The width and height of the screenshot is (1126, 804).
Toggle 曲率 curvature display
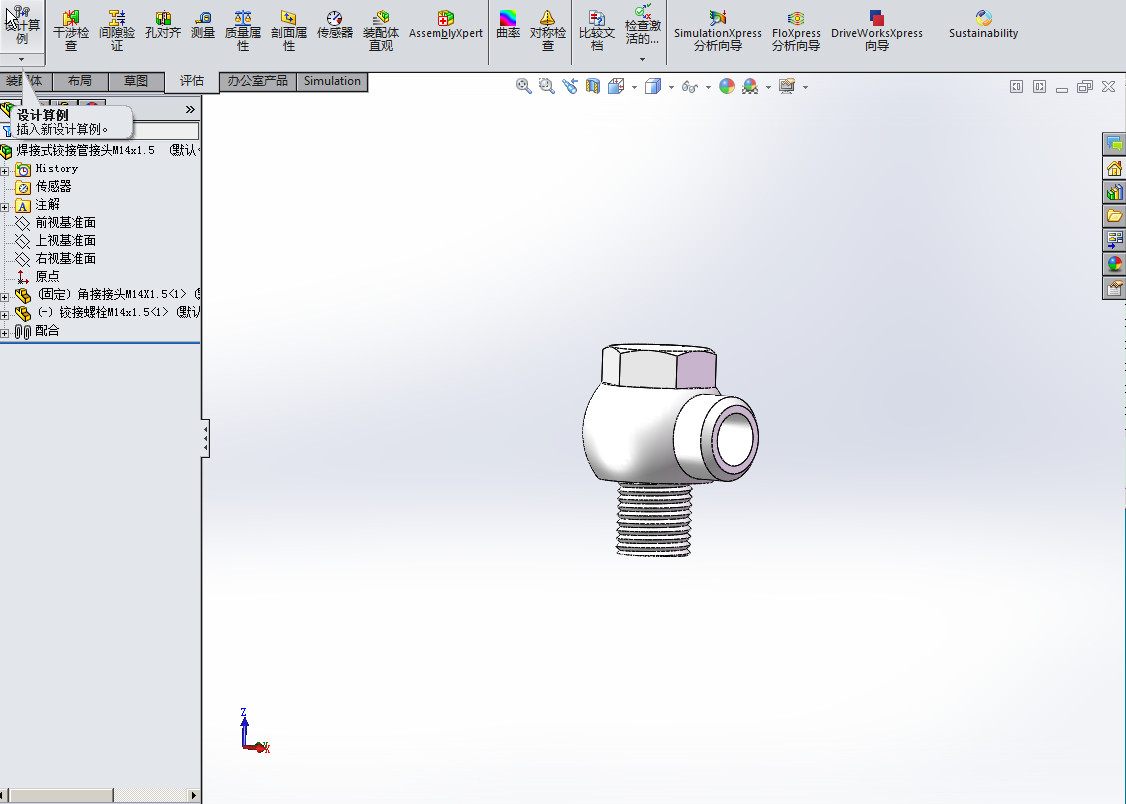pos(508,25)
